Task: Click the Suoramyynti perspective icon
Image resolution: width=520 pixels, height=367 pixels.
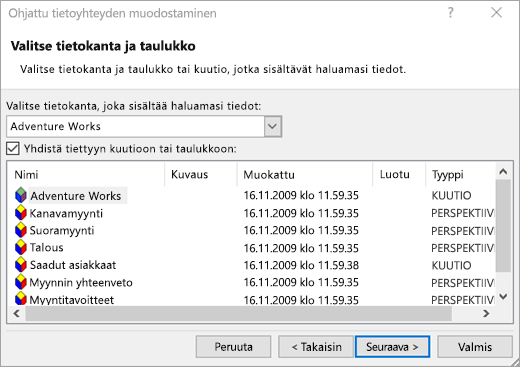Action: pos(21,230)
